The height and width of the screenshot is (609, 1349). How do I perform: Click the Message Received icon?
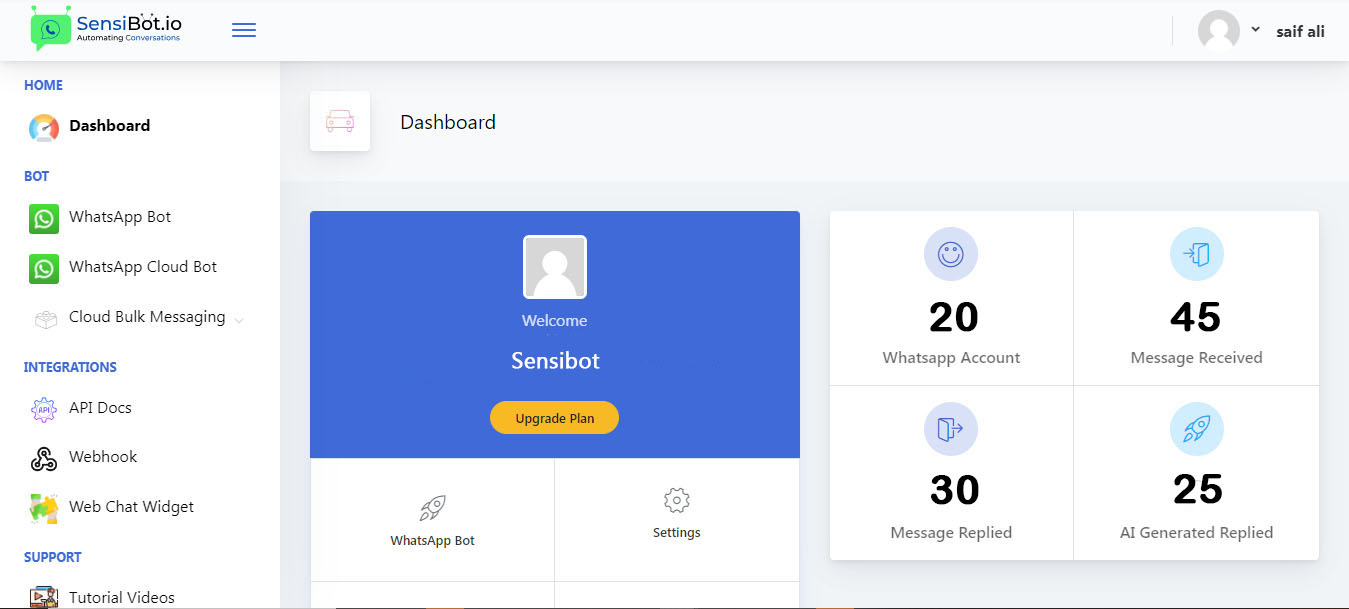(1196, 254)
